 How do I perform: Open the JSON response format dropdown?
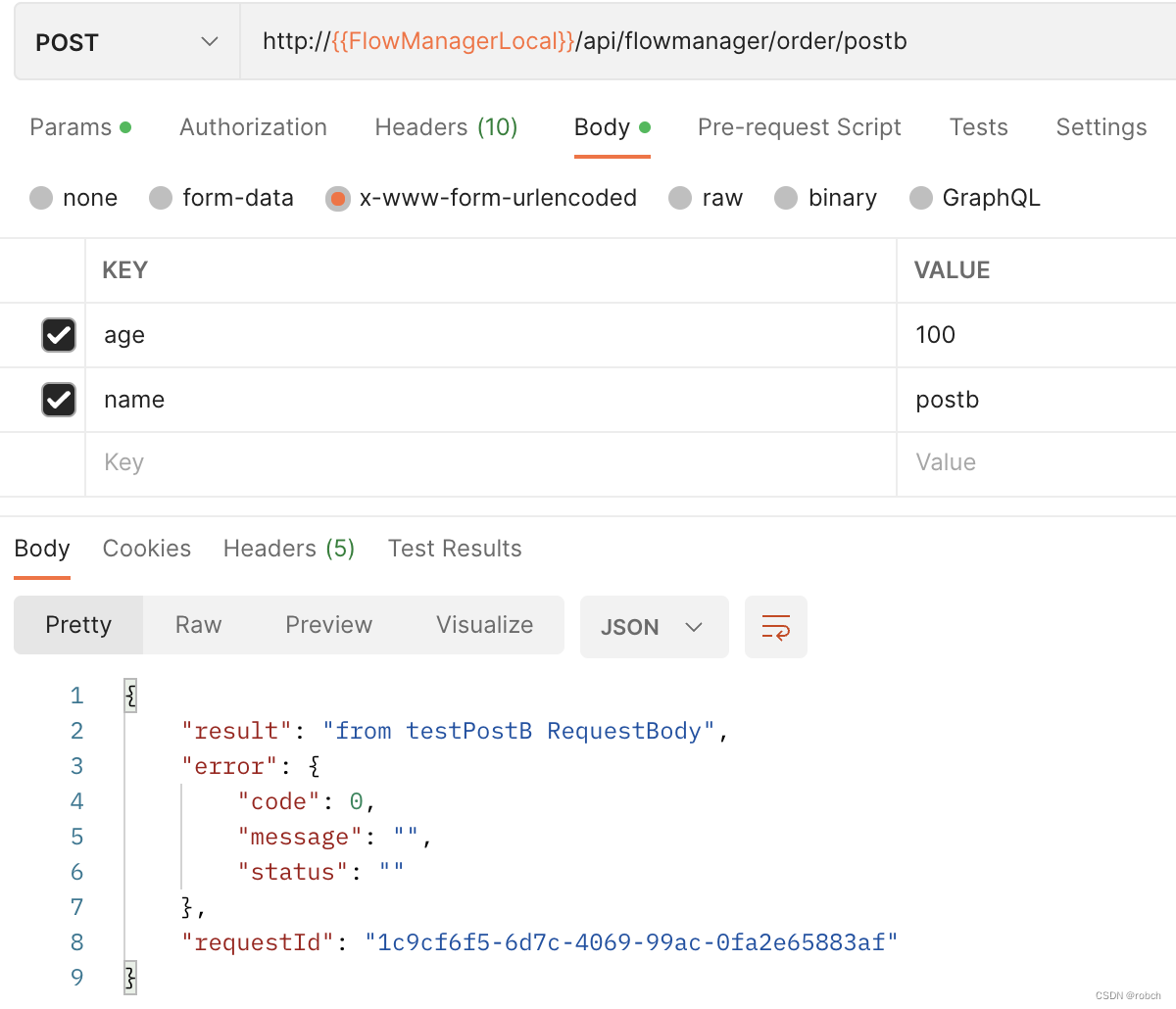point(654,626)
